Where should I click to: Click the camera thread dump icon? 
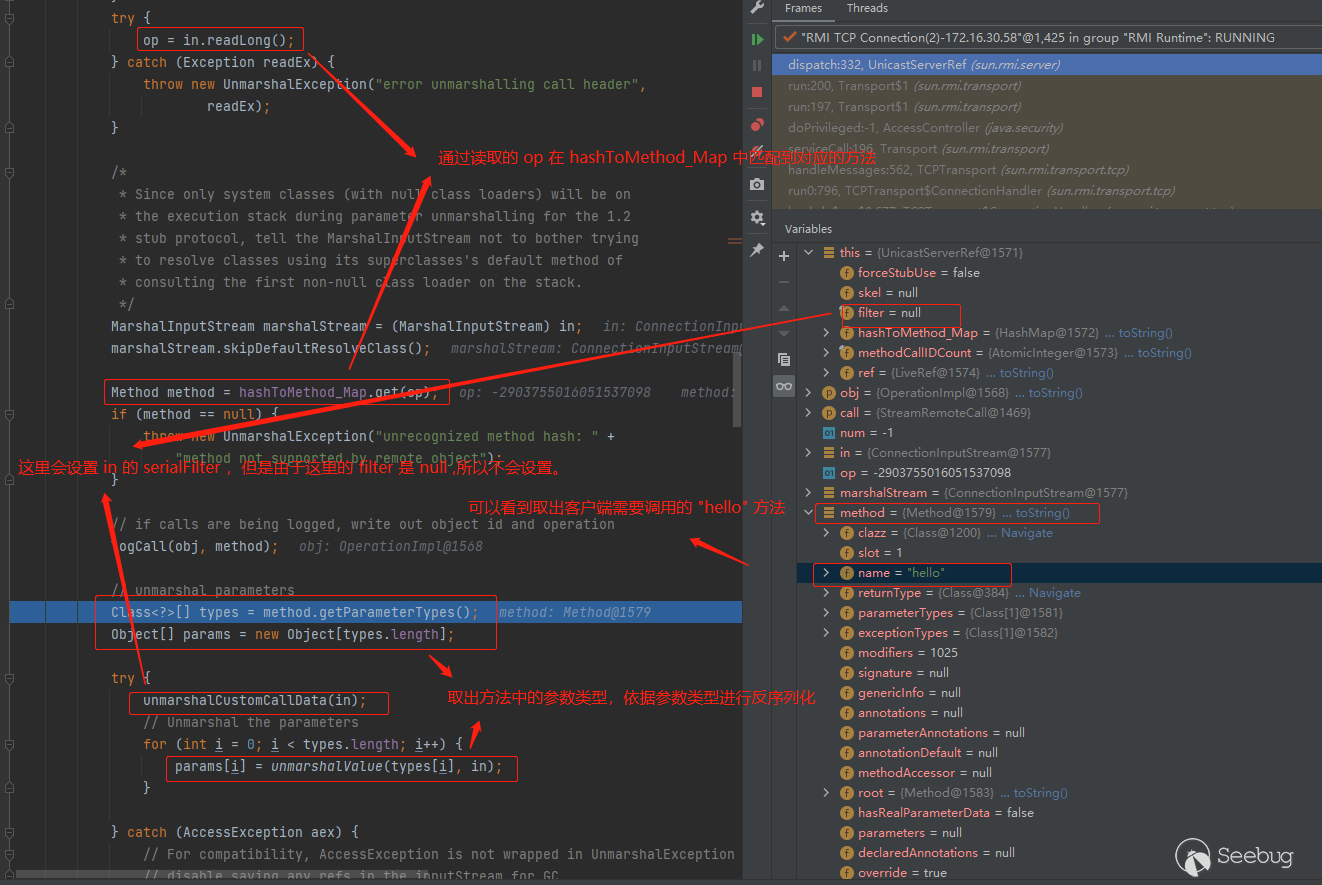(757, 184)
